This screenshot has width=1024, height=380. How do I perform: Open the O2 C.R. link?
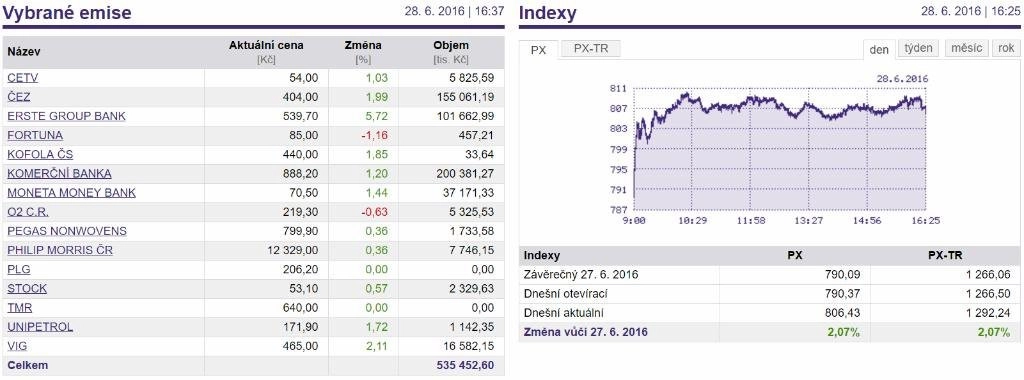click(28, 212)
